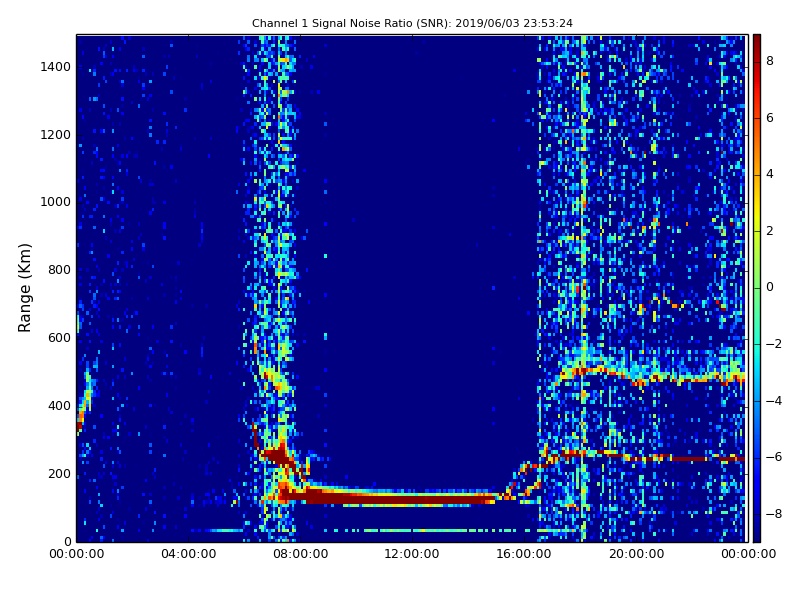This screenshot has width=800, height=600.
Task: Click the 800 y-axis tick label
Action: pos(59,270)
